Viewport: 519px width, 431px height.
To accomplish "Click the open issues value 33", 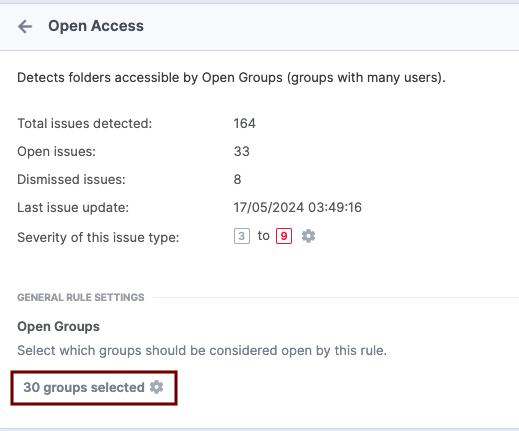I will pos(241,152).
